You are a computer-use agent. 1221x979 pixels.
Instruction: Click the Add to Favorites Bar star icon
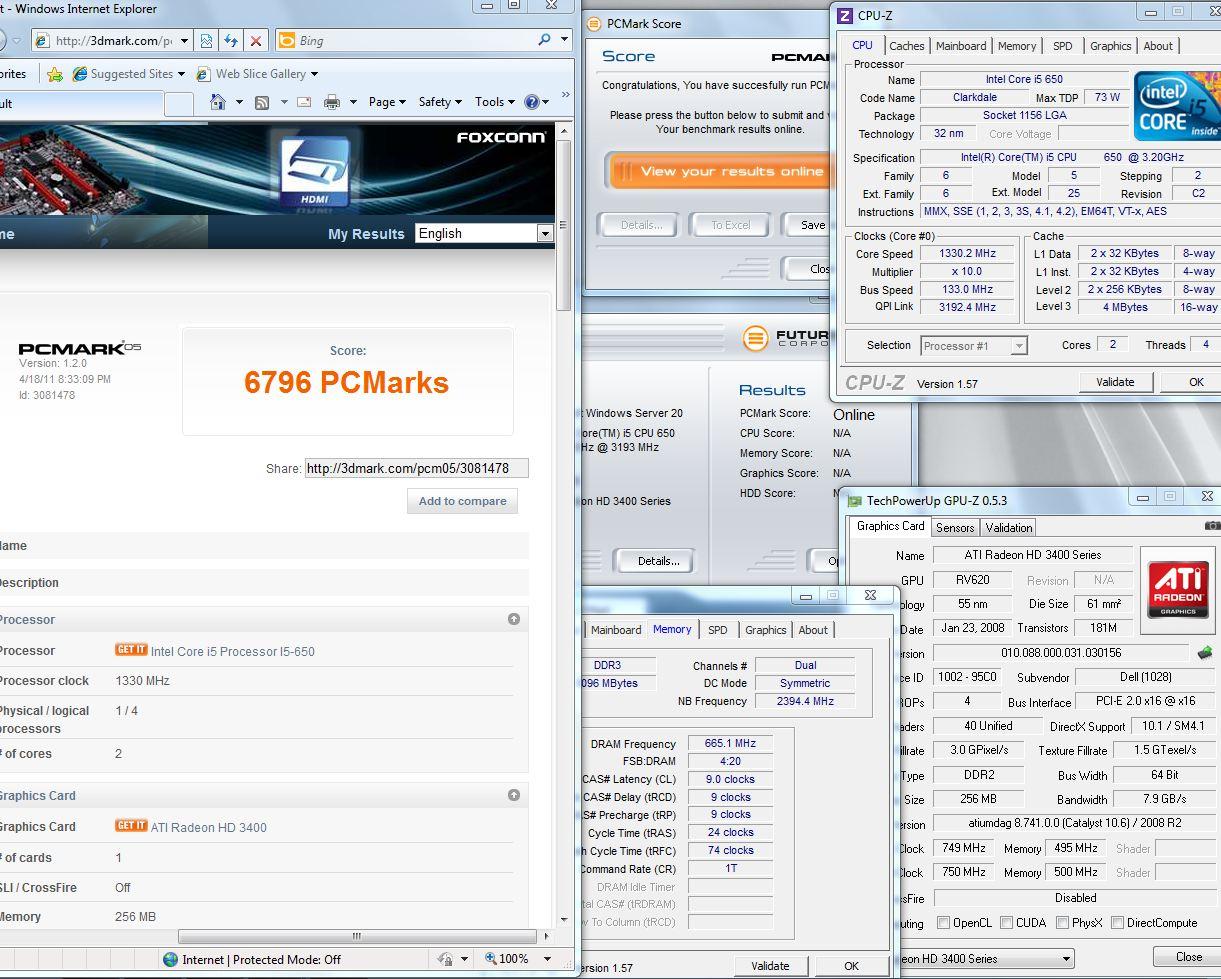coord(55,74)
